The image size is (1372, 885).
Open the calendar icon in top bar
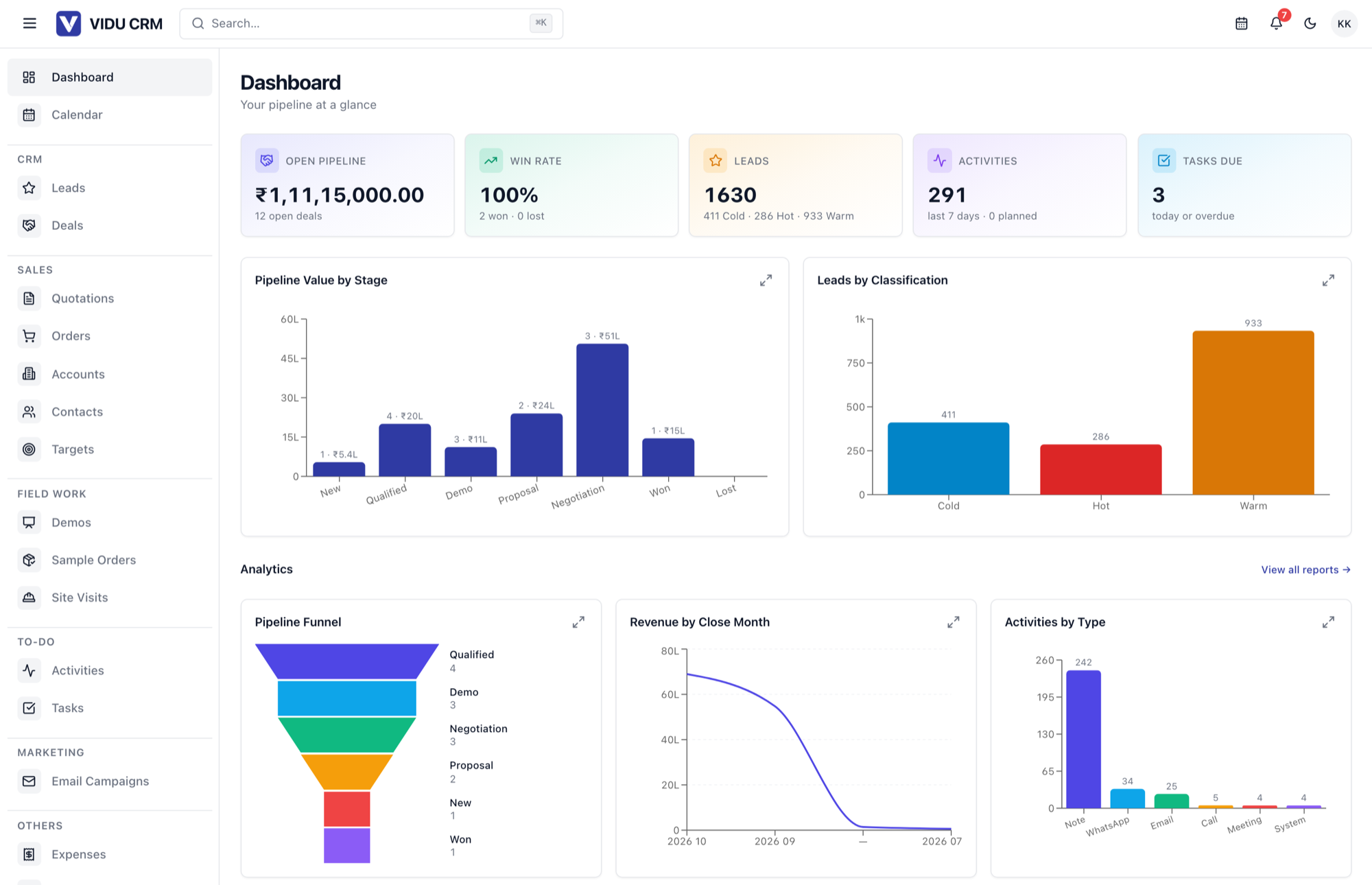[1241, 23]
